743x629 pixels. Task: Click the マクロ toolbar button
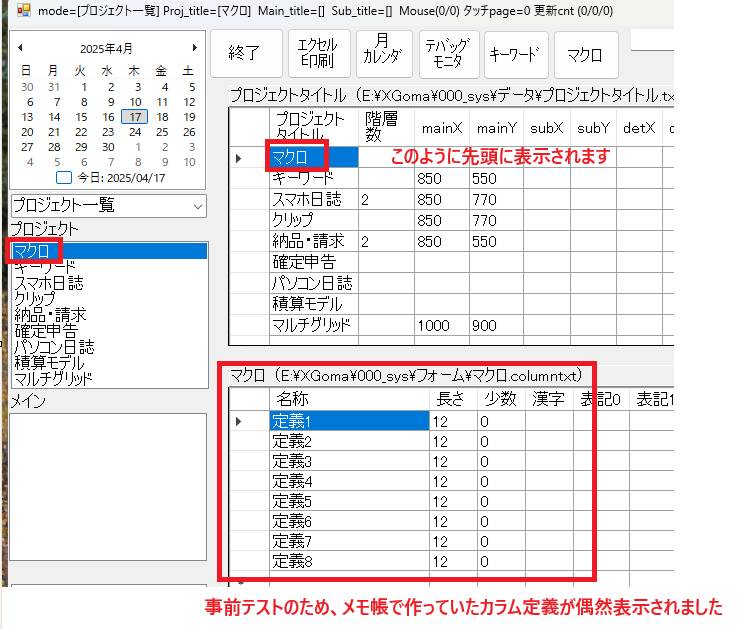click(584, 55)
